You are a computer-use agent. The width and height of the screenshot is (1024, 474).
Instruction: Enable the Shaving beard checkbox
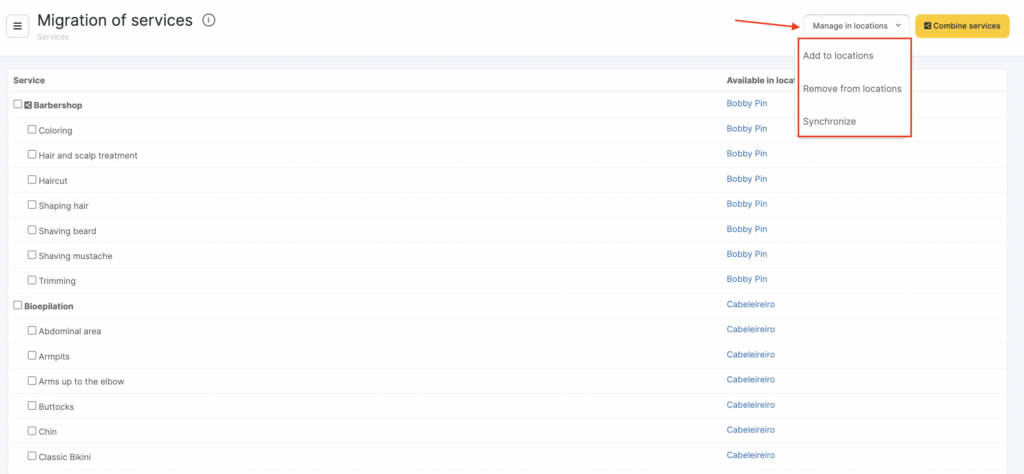[32, 230]
